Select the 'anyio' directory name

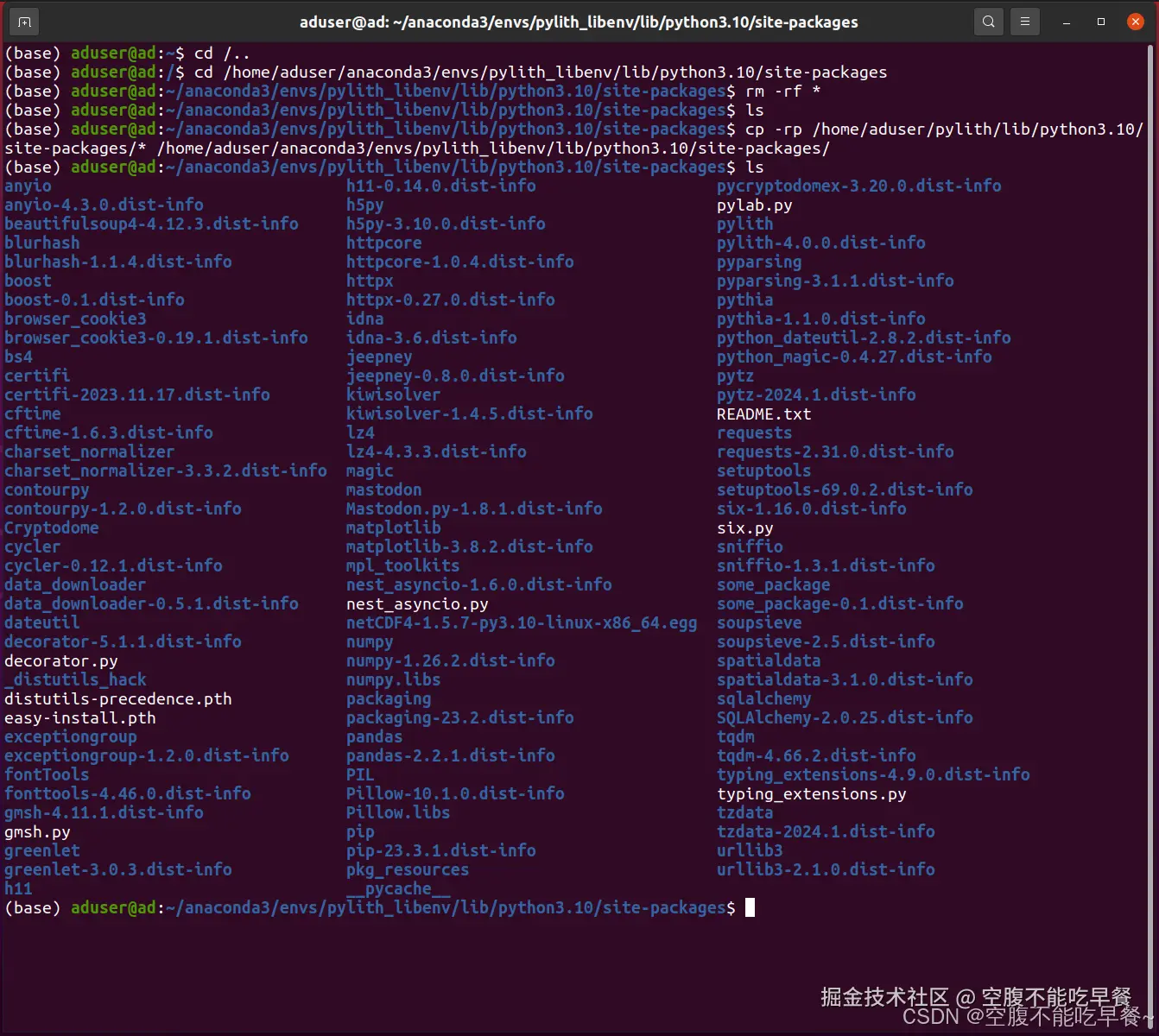click(28, 186)
